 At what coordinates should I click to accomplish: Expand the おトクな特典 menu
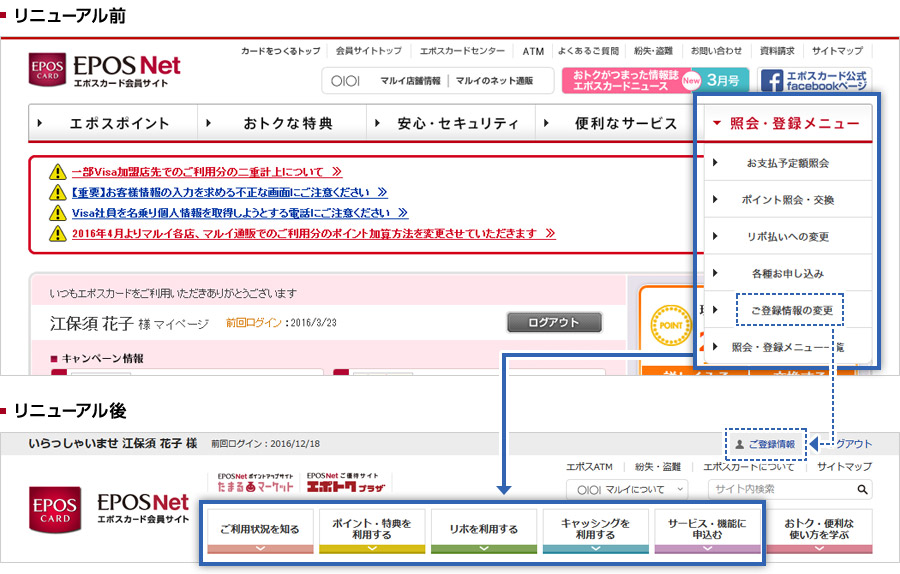point(282,123)
